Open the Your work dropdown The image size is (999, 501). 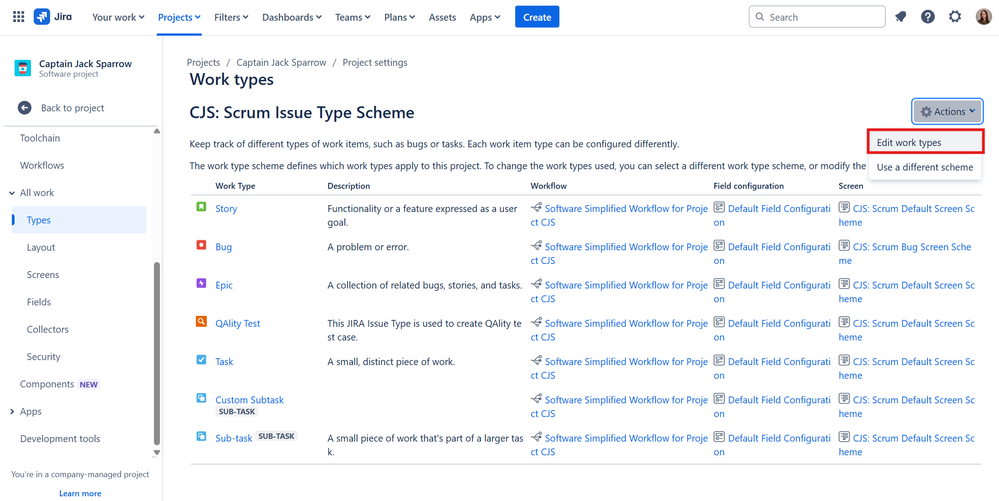click(118, 17)
